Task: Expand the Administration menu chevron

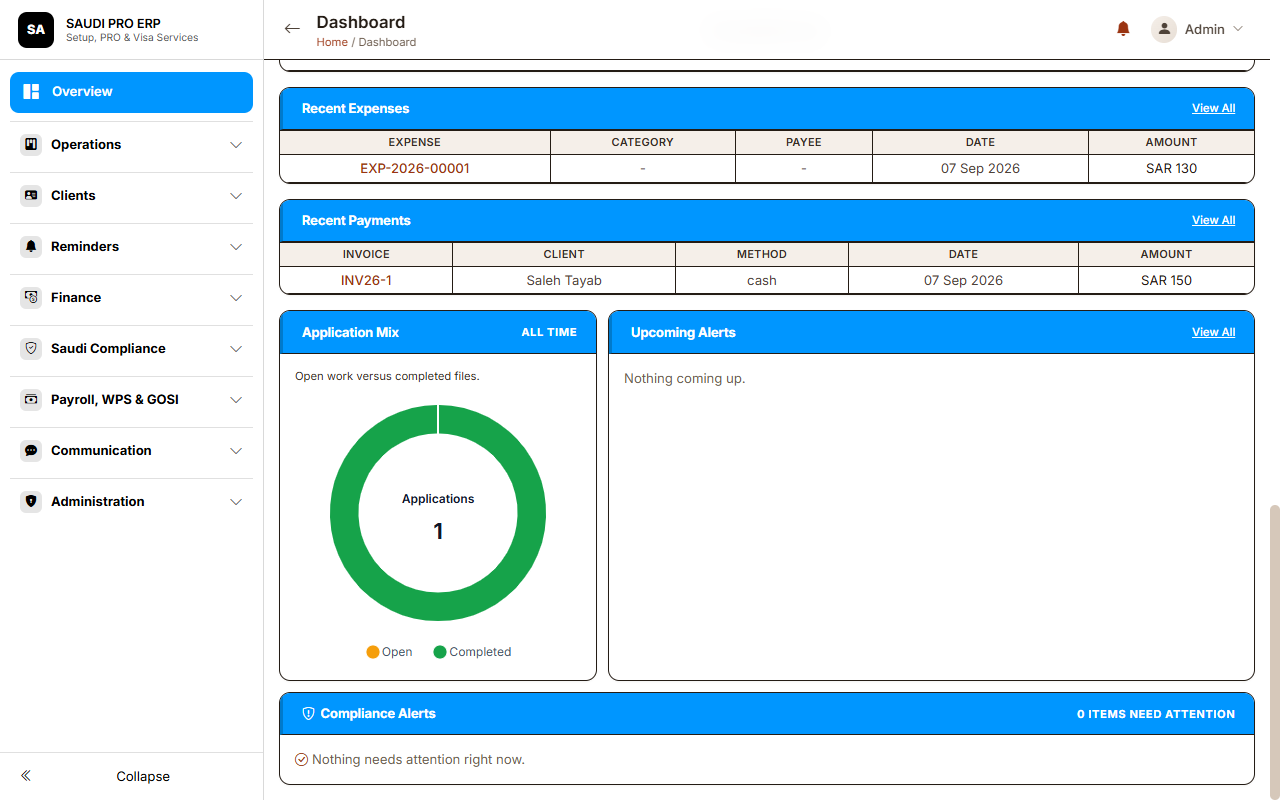Action: 236,502
